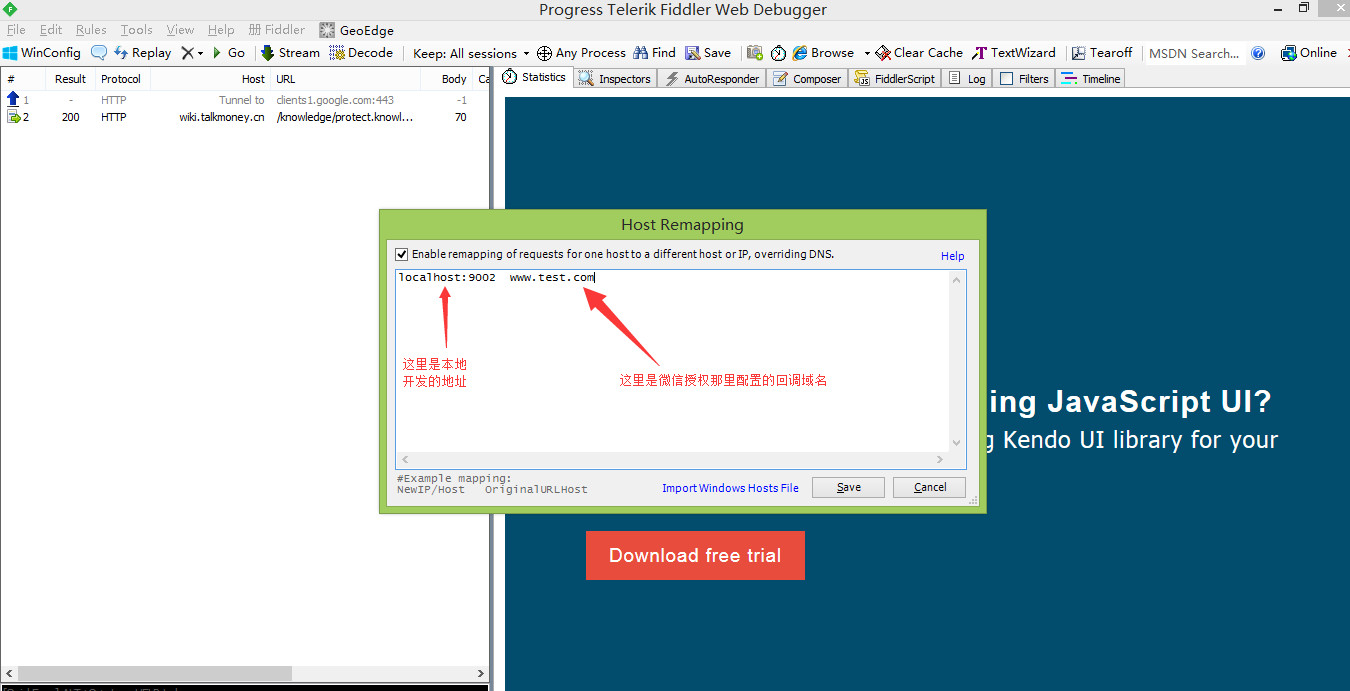The image size is (1350, 691).
Task: Replay the selected sessions
Action: [x=142, y=53]
